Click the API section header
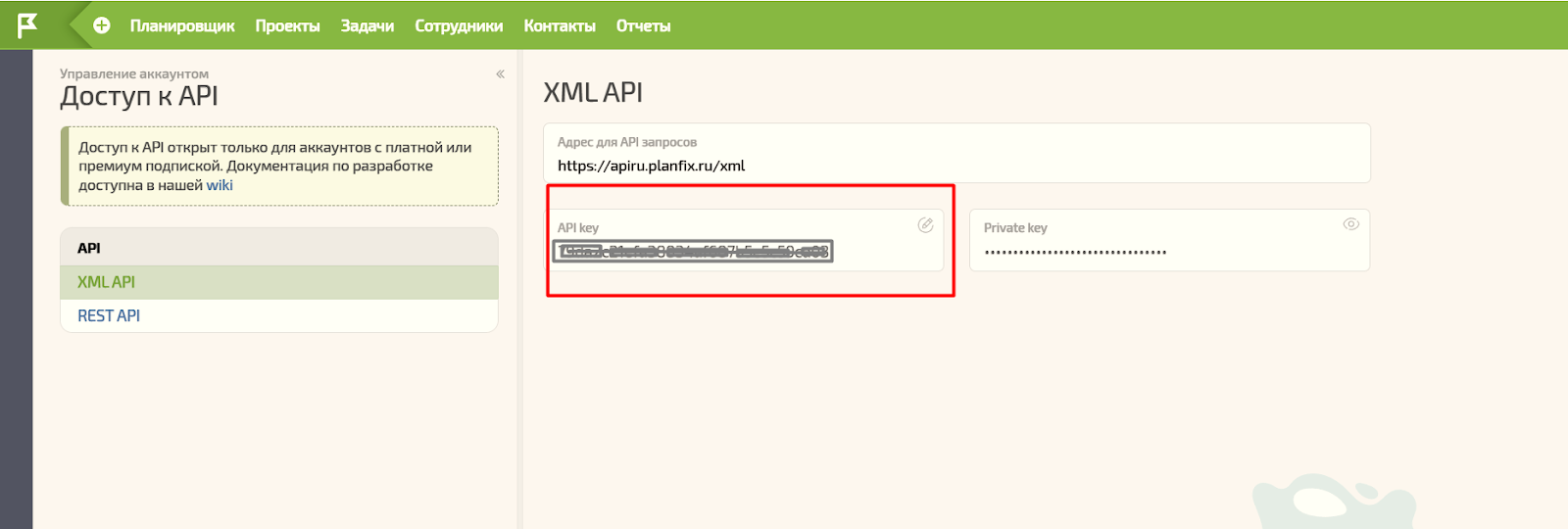The width and height of the screenshot is (1568, 529). coord(279,248)
